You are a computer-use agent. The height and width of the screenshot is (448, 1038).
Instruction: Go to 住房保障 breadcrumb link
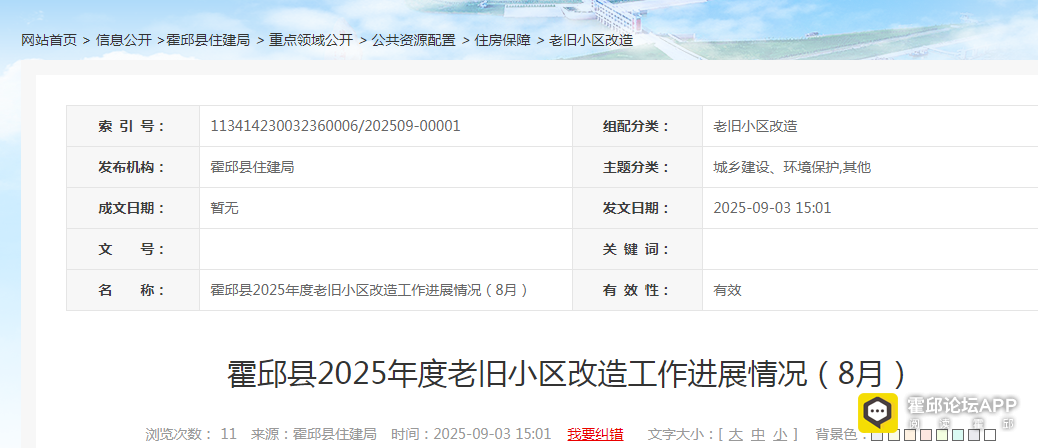502,40
